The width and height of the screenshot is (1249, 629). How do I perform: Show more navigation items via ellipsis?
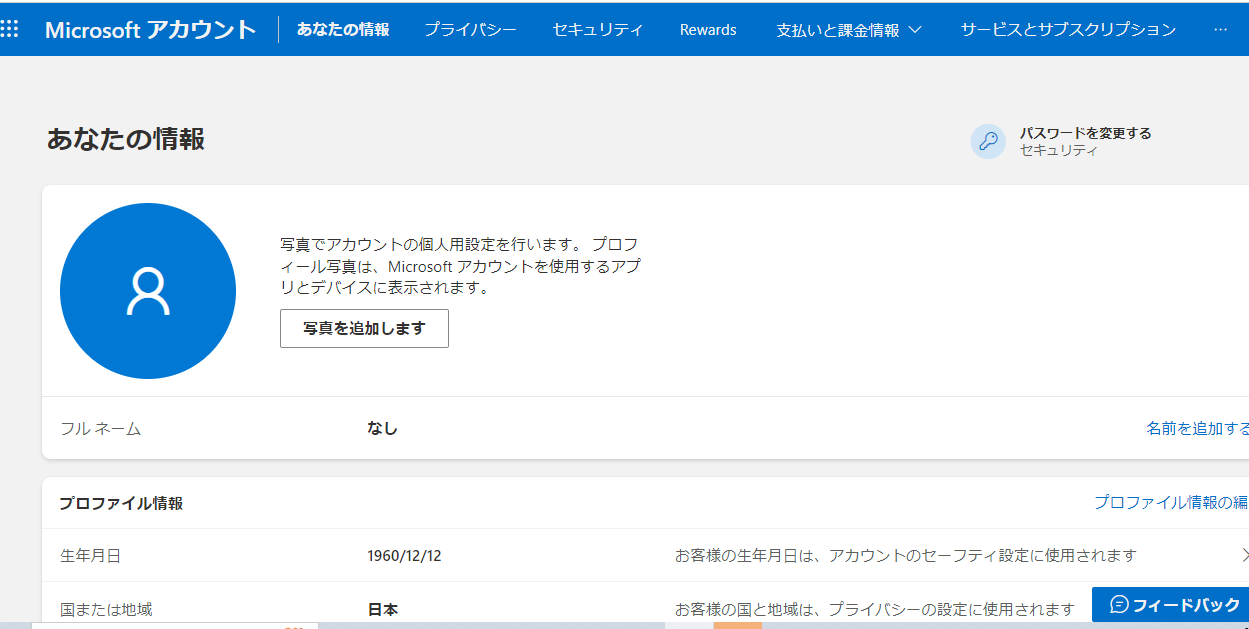pyautogui.click(x=1220, y=29)
